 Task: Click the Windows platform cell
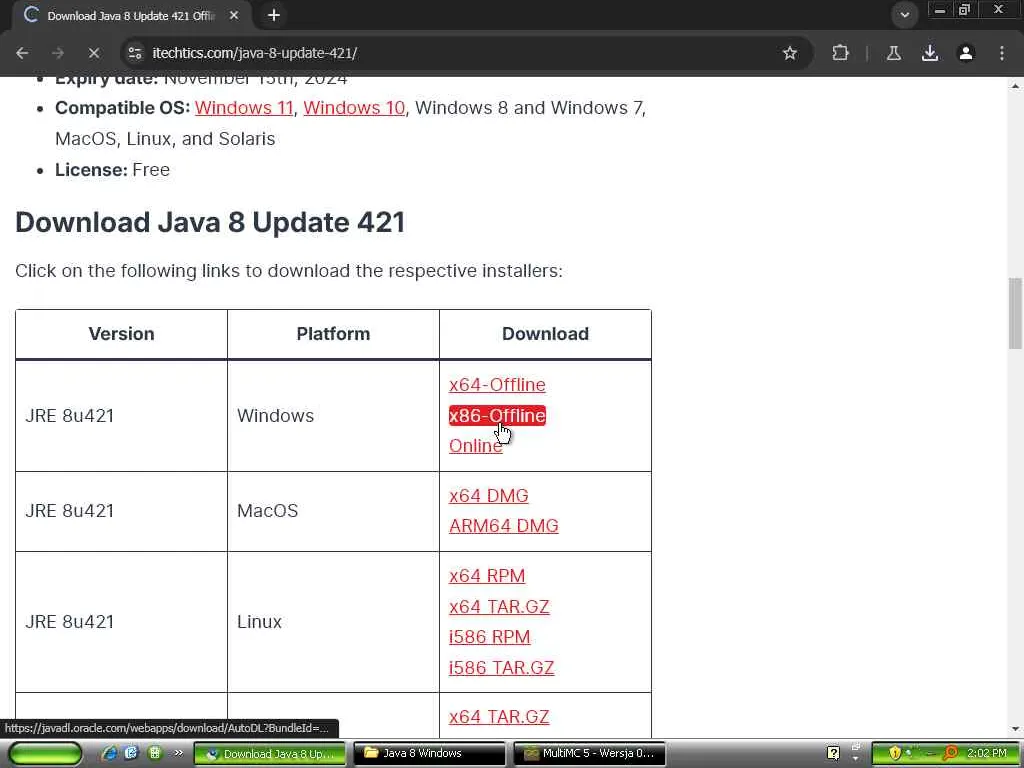coord(333,415)
